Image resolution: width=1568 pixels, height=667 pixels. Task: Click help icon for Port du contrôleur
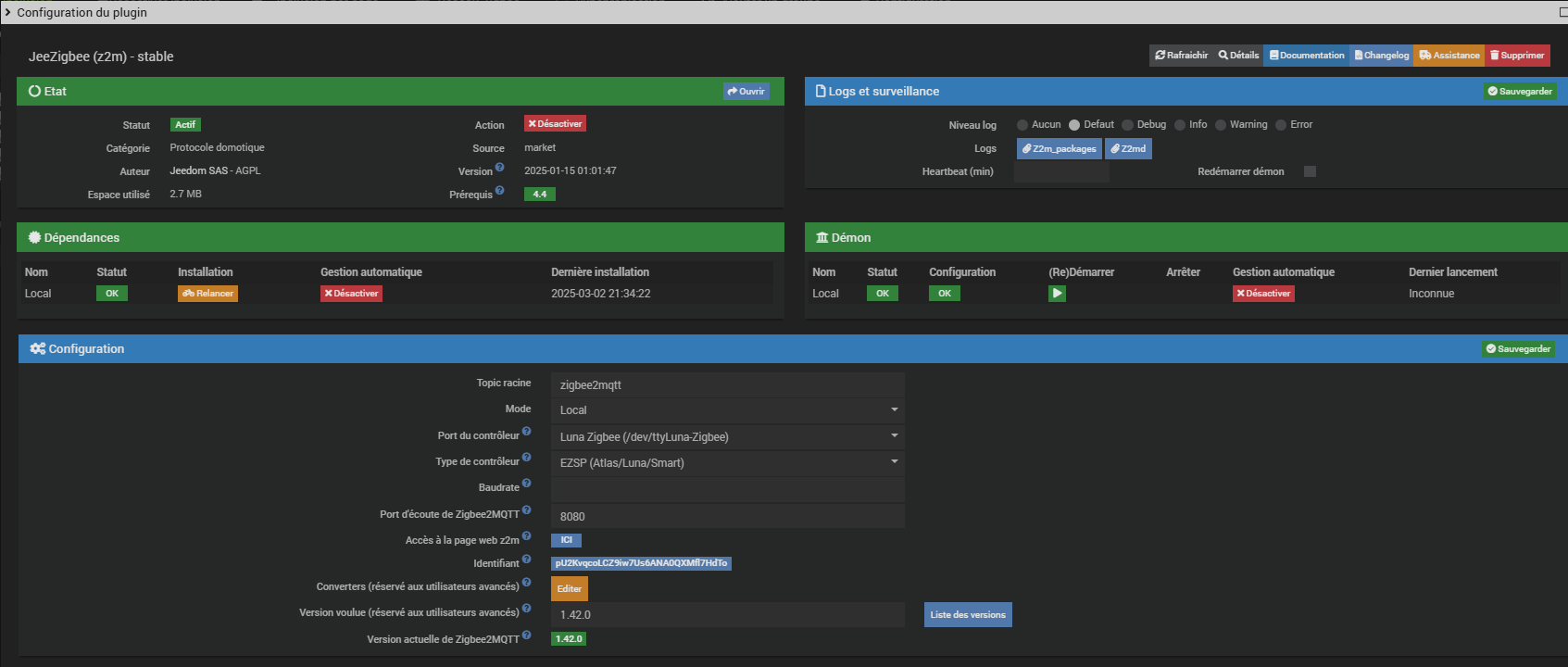526,432
